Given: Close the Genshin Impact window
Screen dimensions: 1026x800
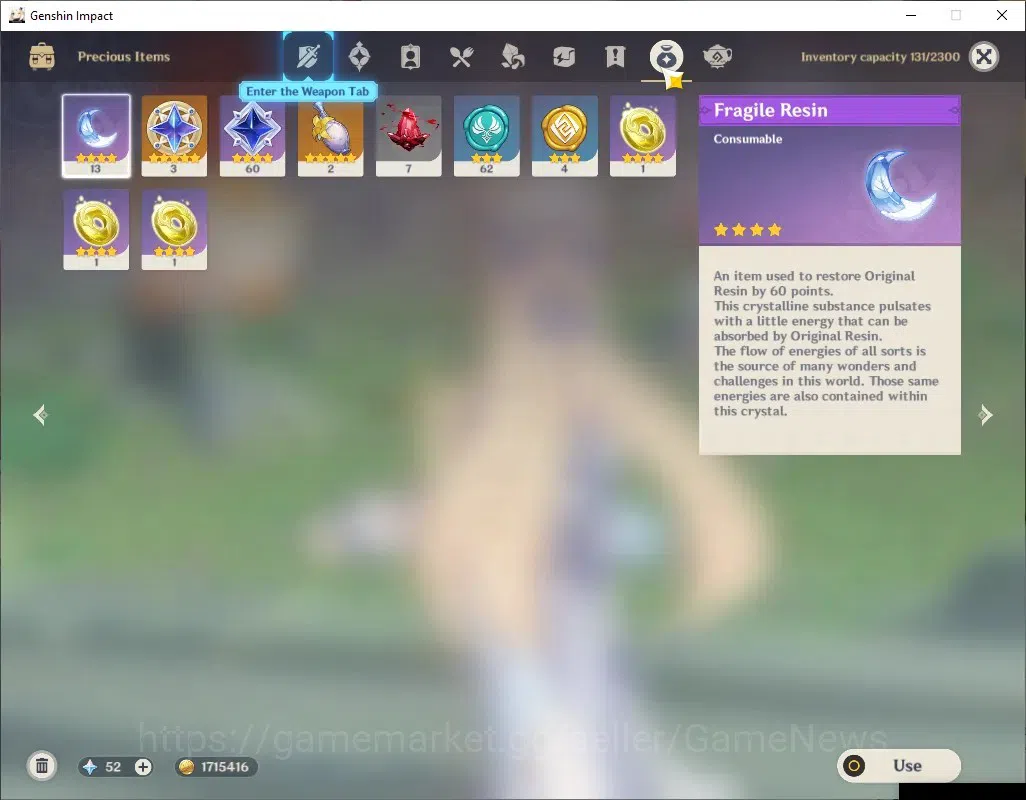Looking at the screenshot, I should click(1001, 15).
